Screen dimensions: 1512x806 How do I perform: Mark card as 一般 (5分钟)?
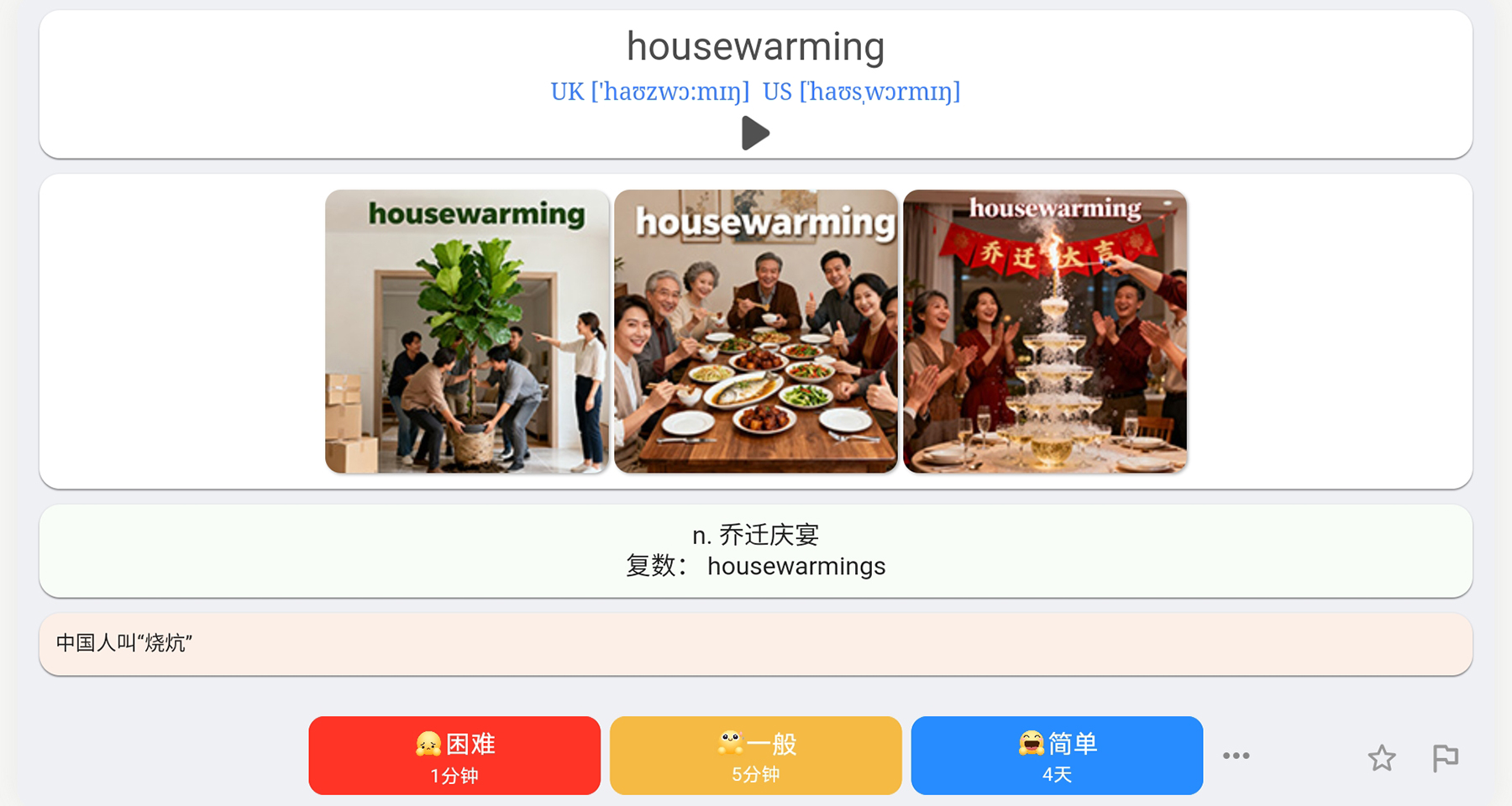coord(756,756)
